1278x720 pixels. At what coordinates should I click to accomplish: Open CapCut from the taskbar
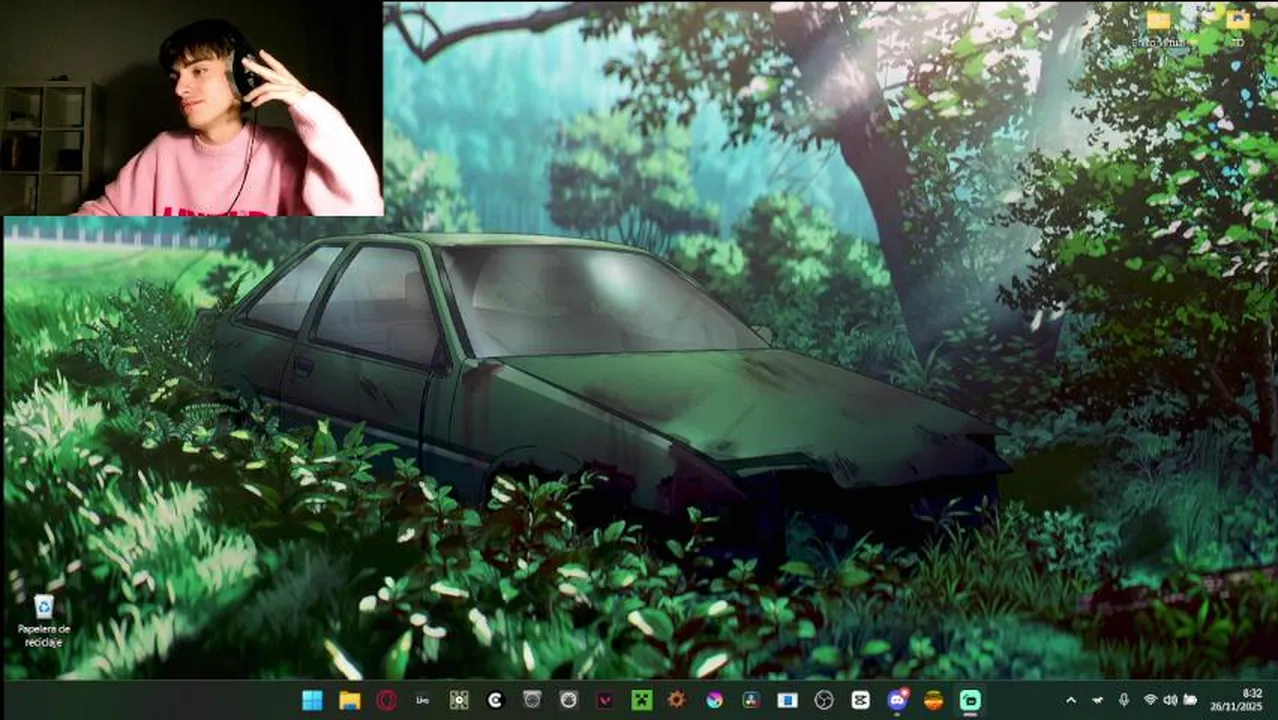coord(860,700)
